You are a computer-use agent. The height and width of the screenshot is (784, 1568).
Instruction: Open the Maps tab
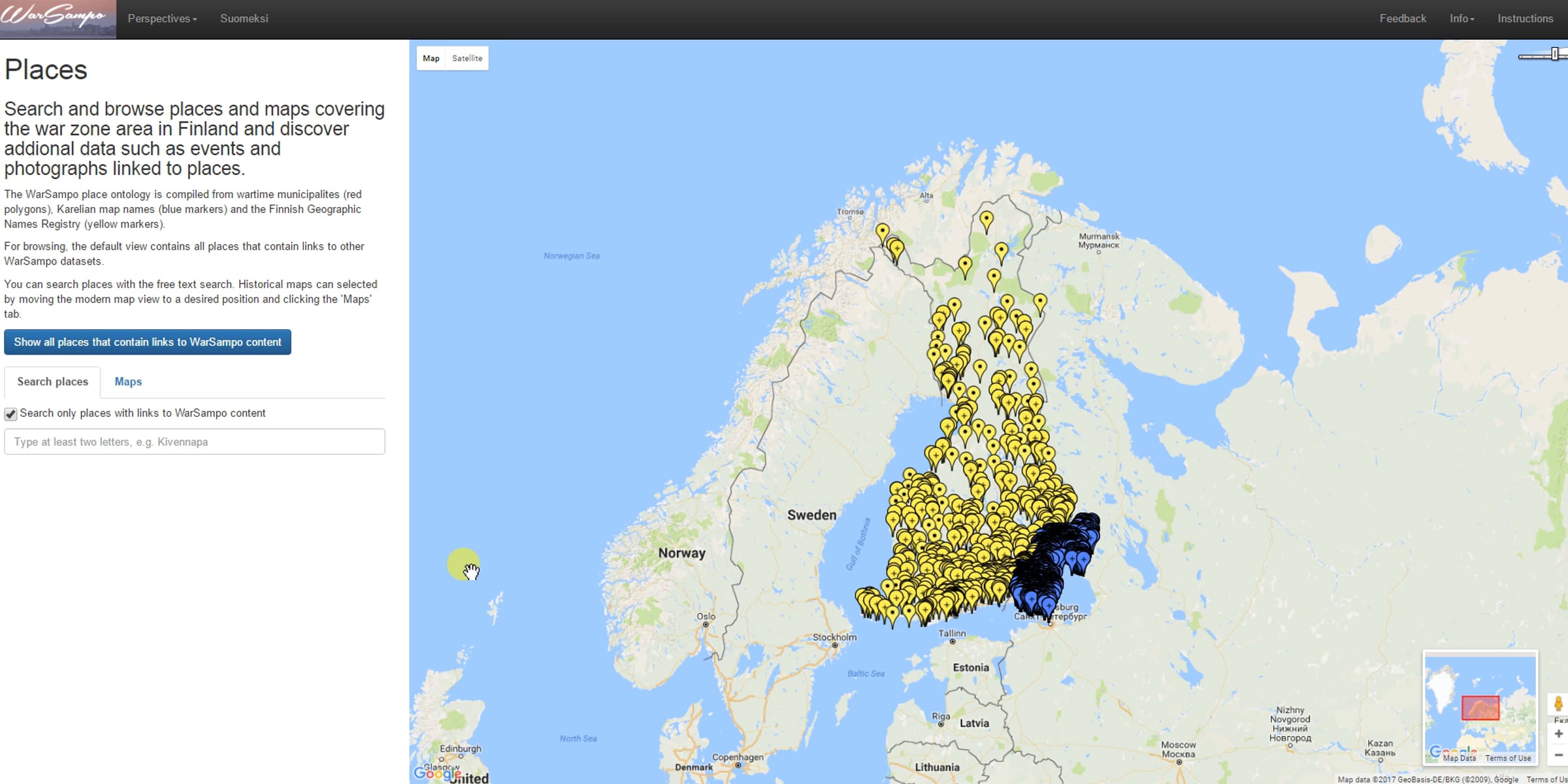point(128,382)
